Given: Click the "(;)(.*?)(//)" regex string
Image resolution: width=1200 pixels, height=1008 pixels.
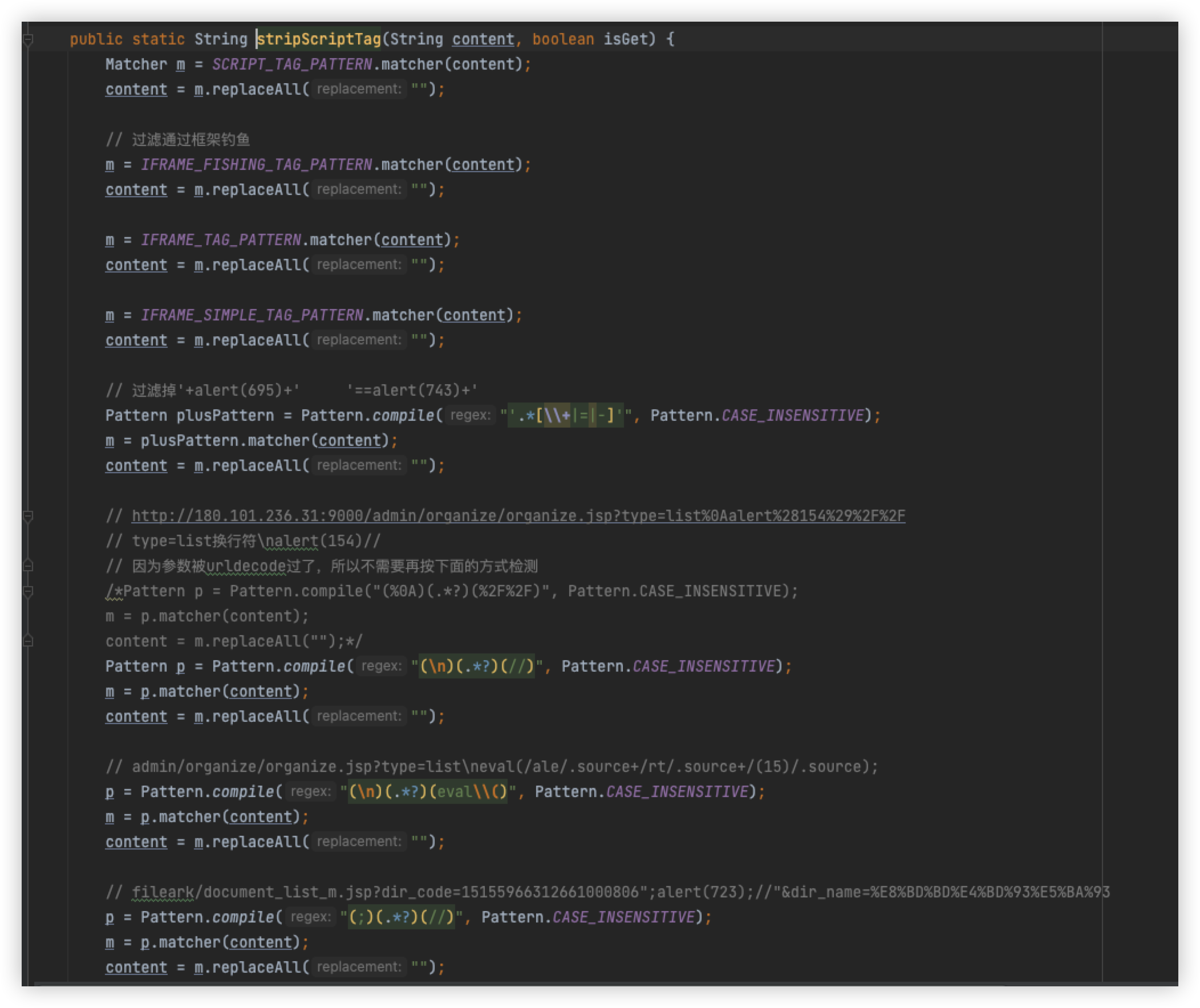Looking at the screenshot, I should (402, 917).
